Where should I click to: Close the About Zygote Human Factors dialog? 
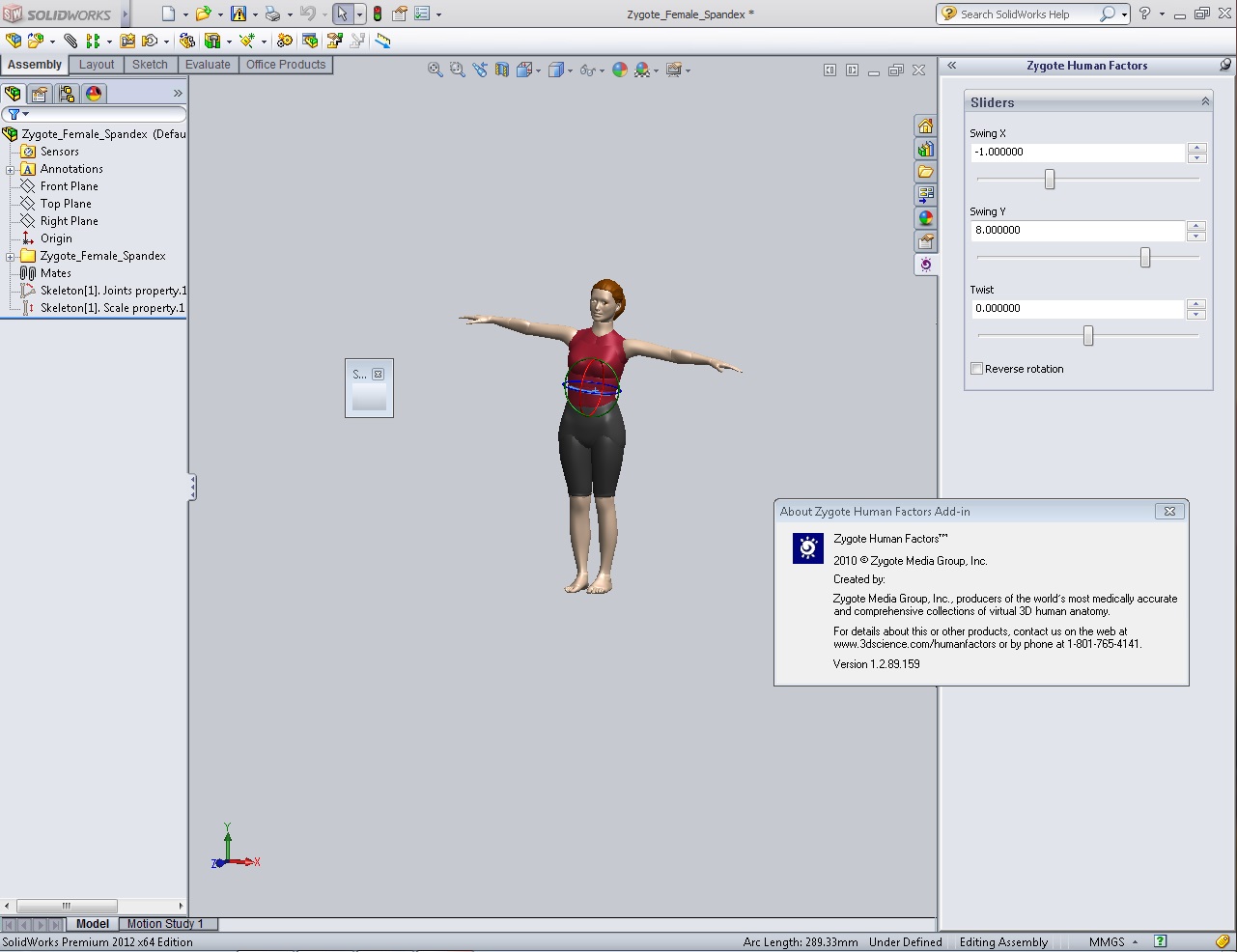click(x=1169, y=512)
